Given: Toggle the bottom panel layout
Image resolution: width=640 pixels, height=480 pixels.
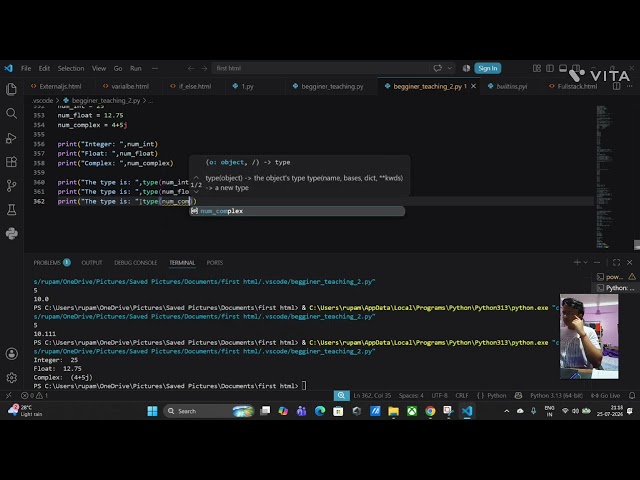Looking at the screenshot, I should pos(563,68).
